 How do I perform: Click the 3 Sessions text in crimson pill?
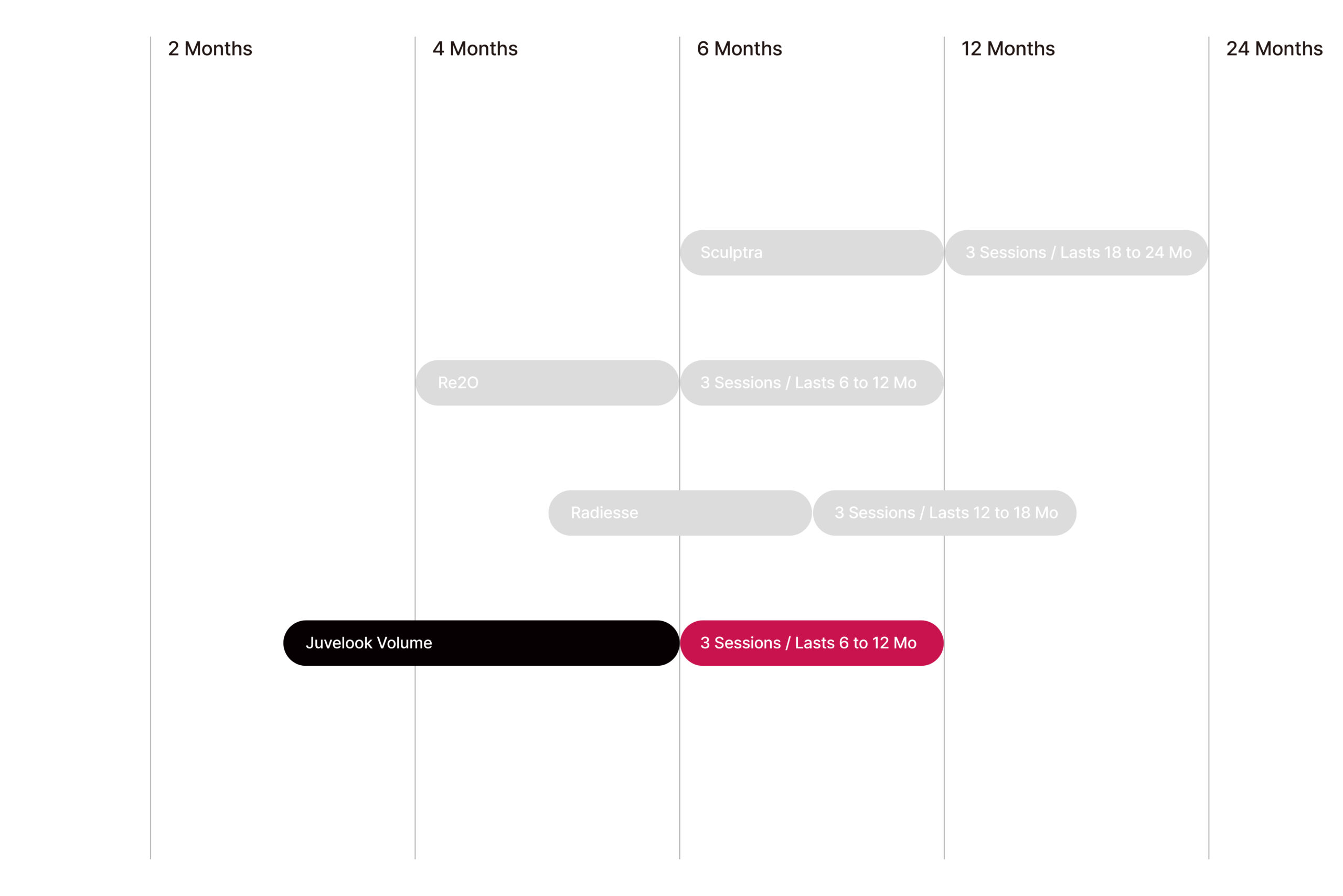pos(740,643)
